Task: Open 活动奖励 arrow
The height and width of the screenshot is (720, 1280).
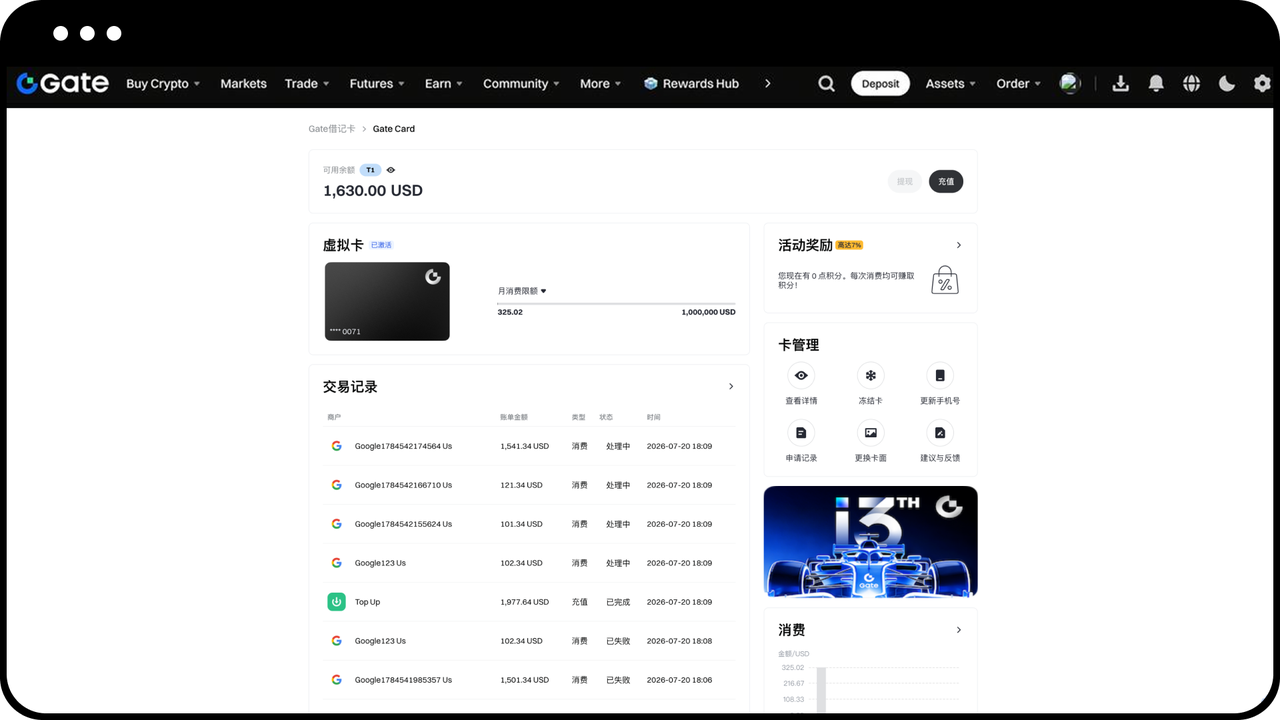Action: pyautogui.click(x=959, y=245)
